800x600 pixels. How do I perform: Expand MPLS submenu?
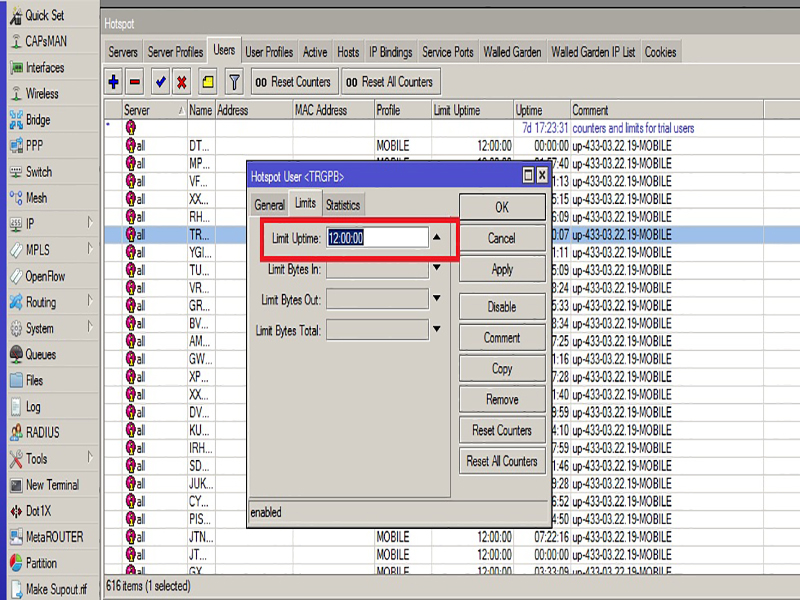[x=90, y=248]
